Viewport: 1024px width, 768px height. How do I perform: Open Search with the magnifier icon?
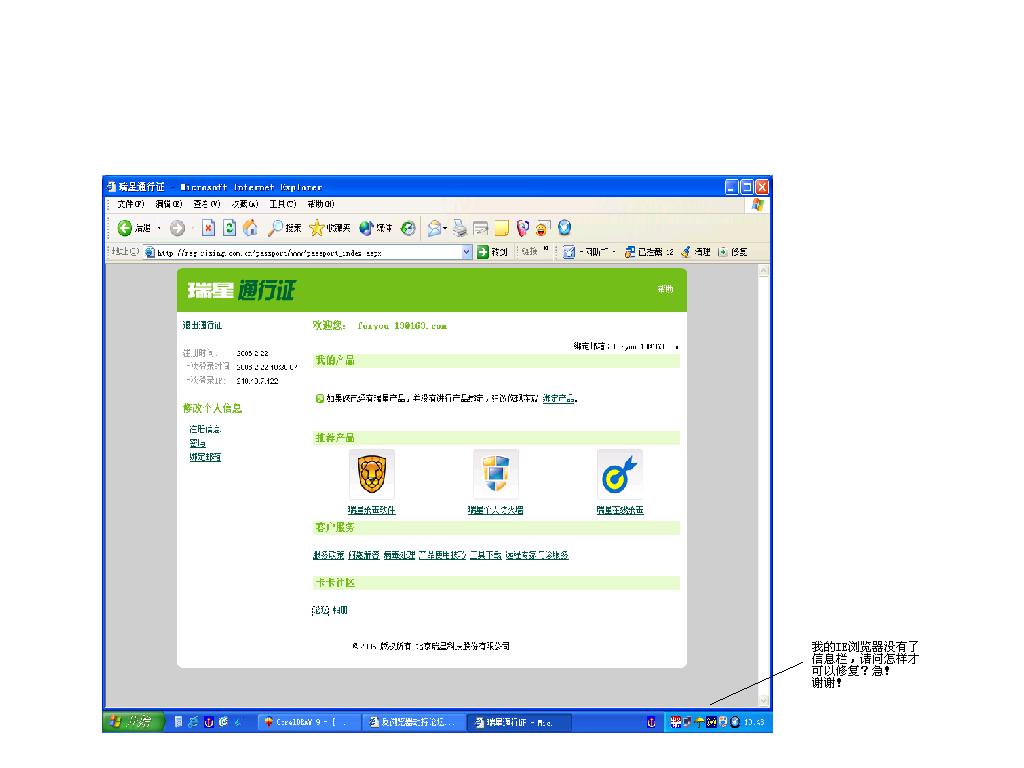point(275,228)
